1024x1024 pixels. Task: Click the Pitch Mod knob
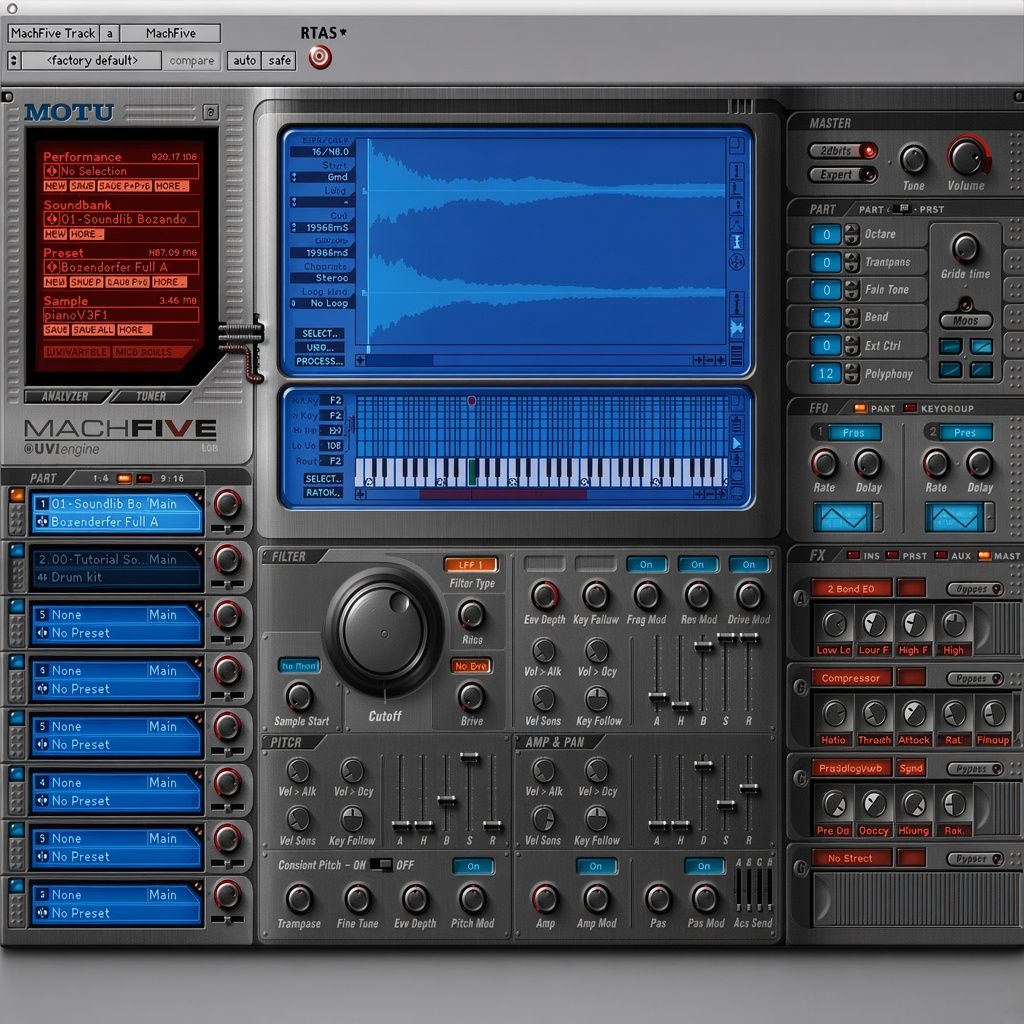point(472,899)
